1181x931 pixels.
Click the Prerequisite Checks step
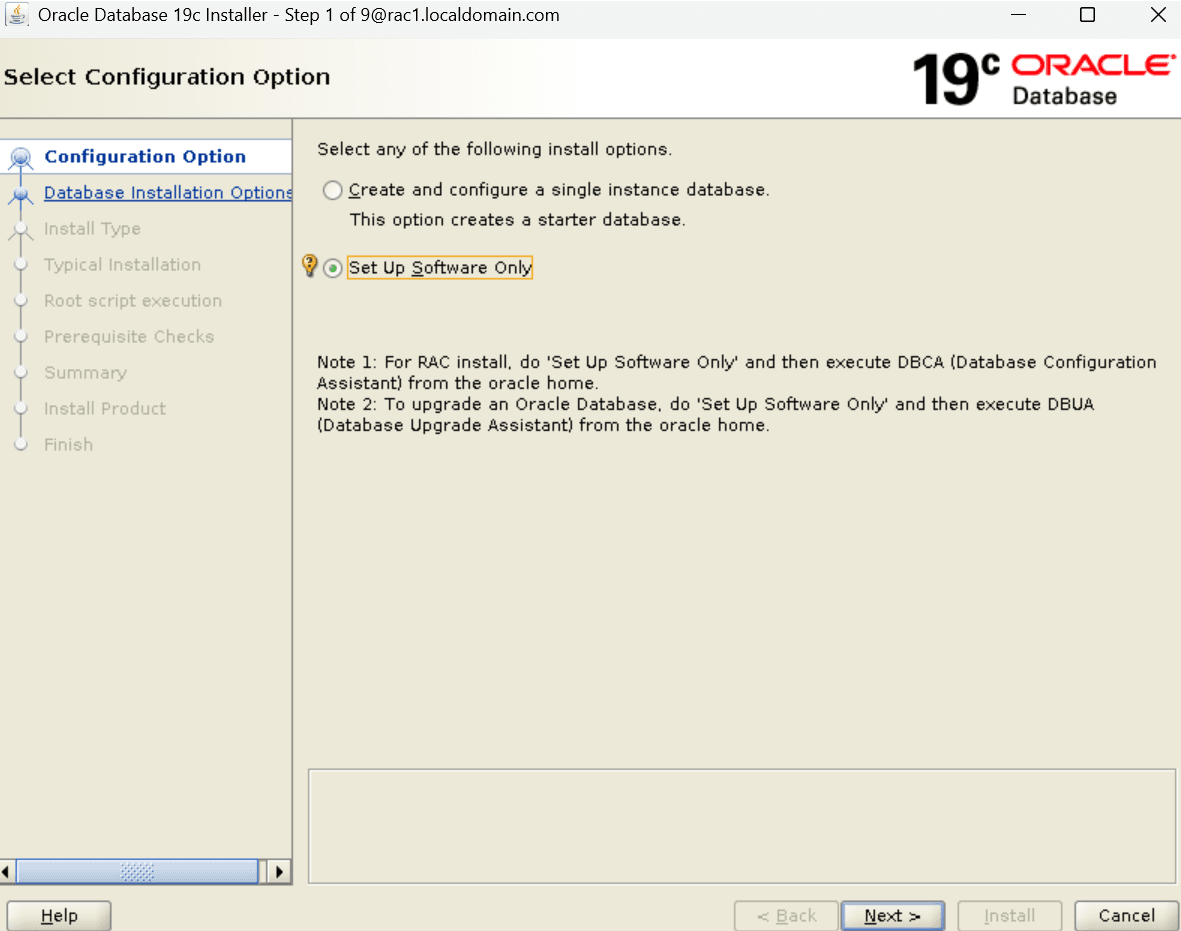[x=129, y=337]
